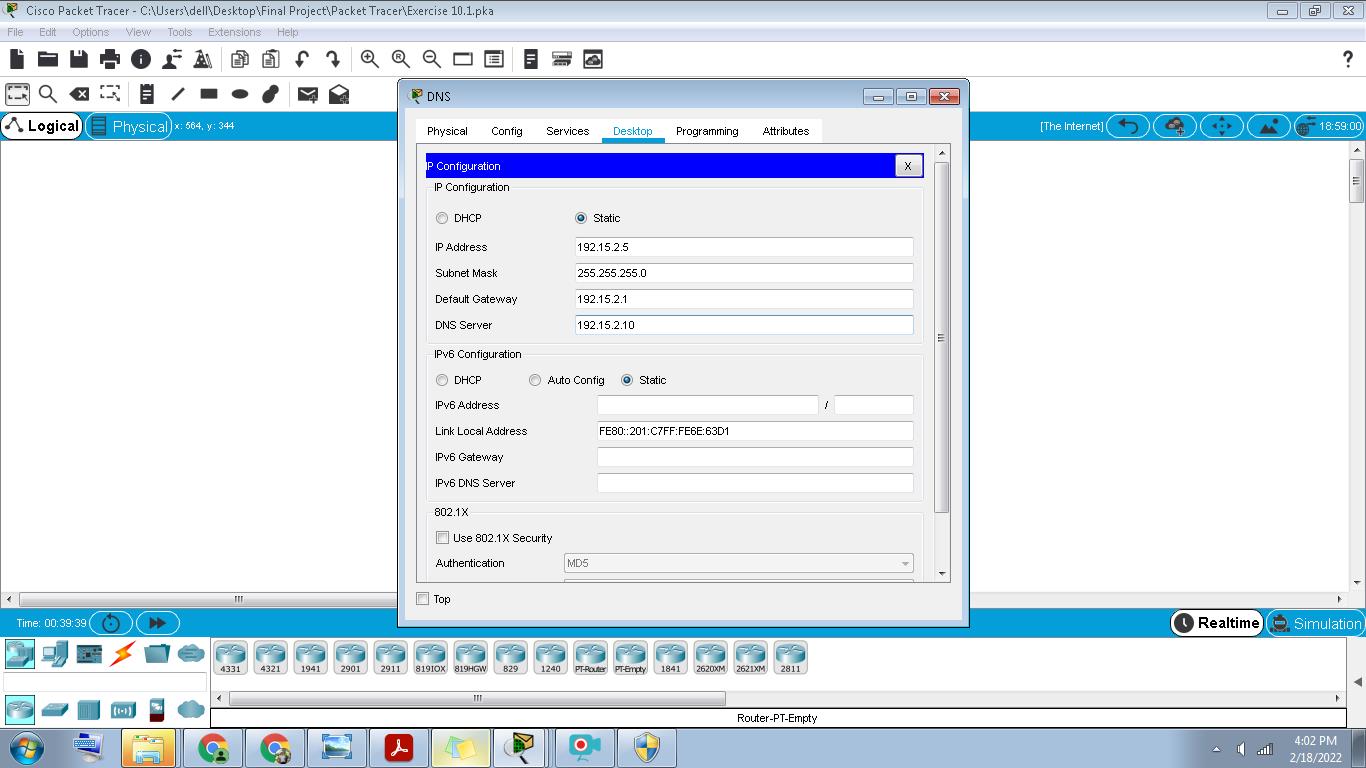Click the Fast Forward Time button
The image size is (1366, 768).
[157, 623]
